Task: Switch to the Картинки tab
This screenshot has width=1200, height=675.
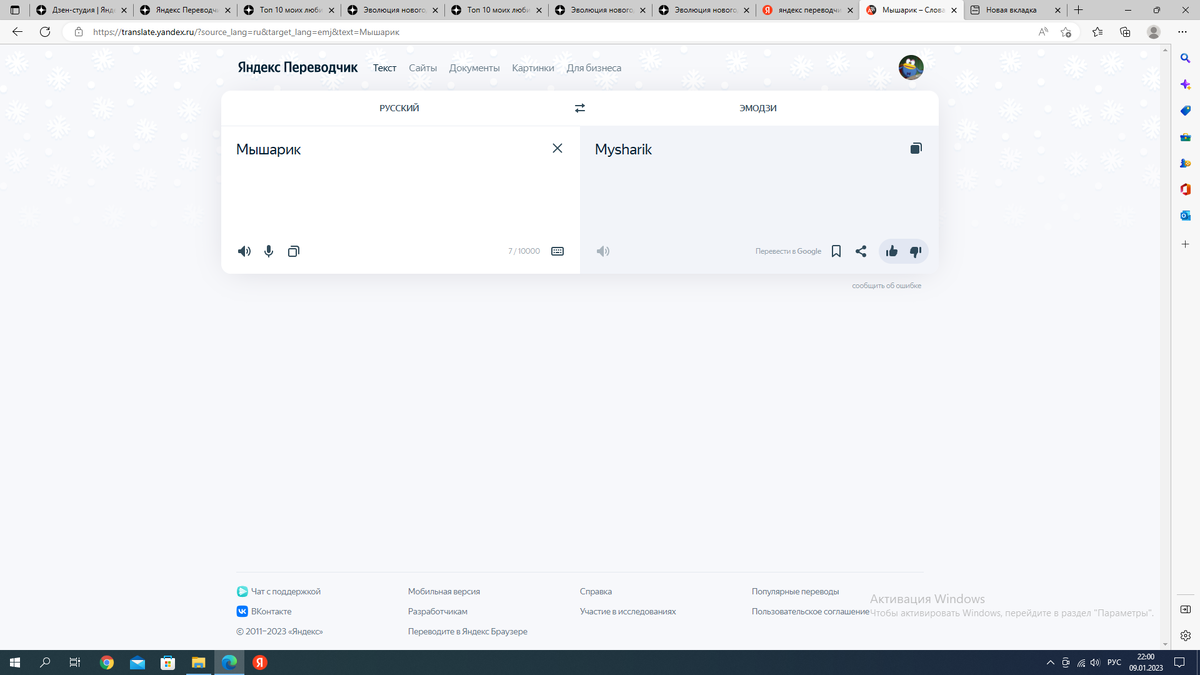Action: coord(533,68)
